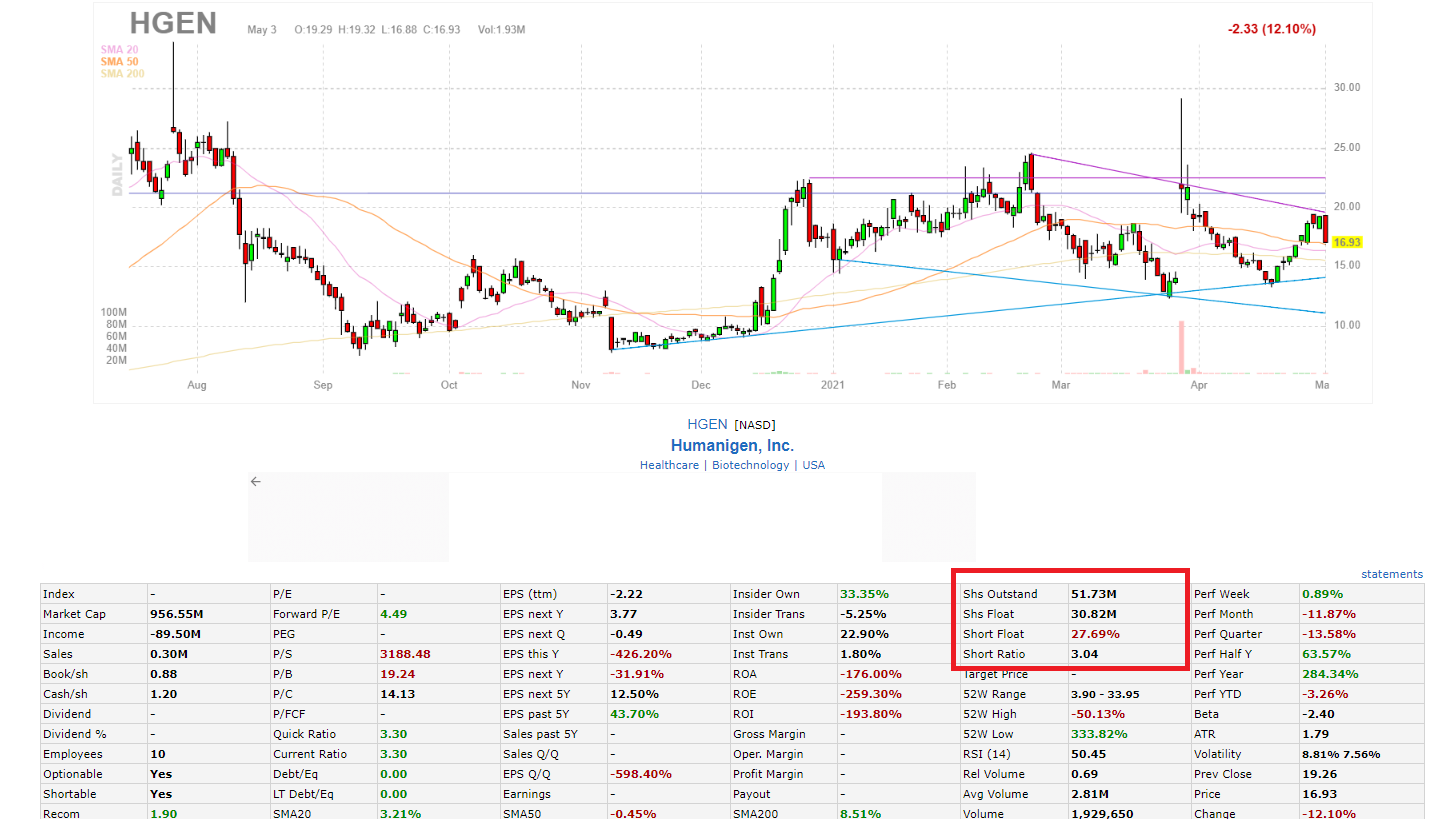Click the back arrow below the company name

coord(255,482)
